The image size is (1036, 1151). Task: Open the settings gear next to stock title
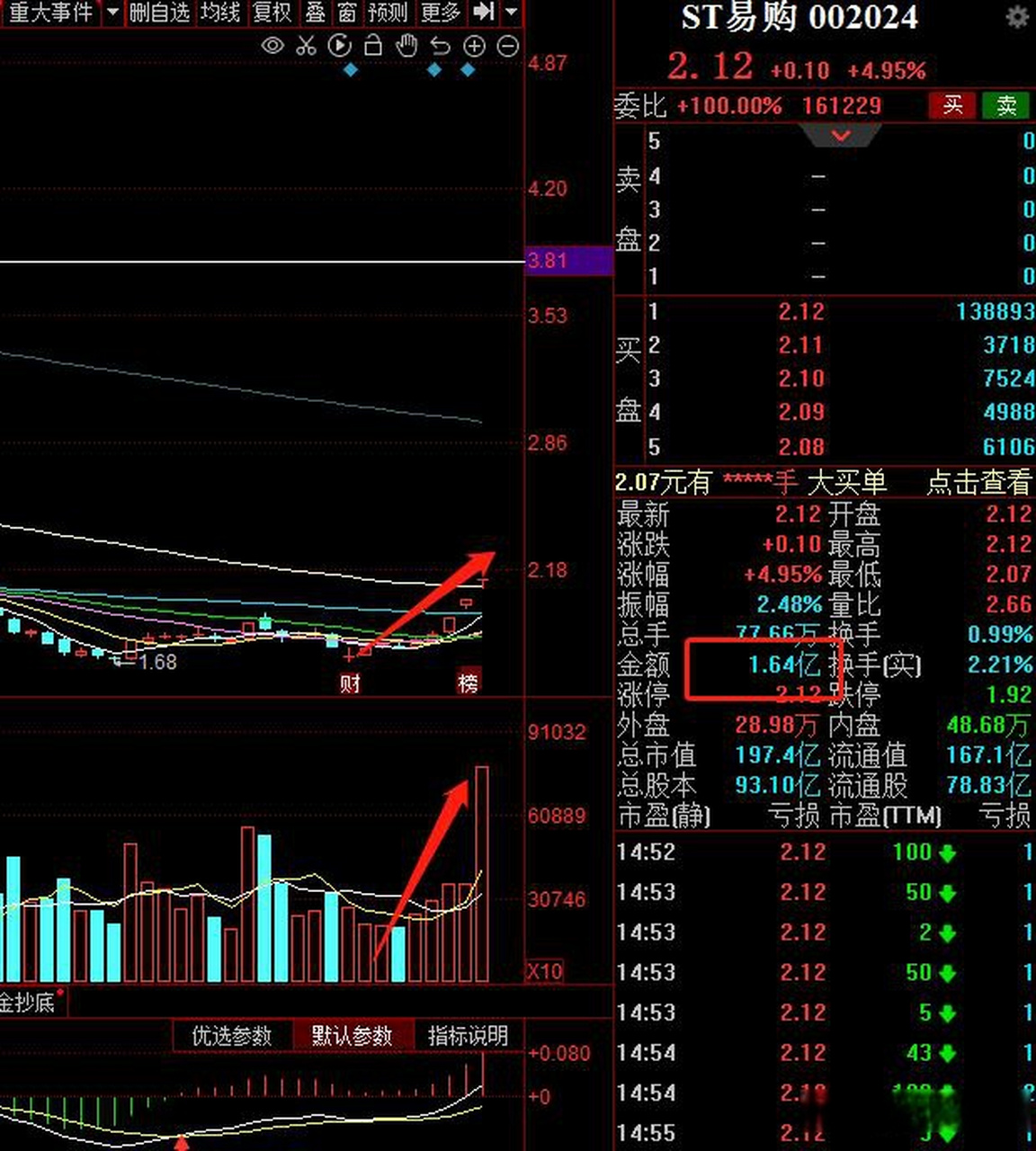tap(1017, 17)
